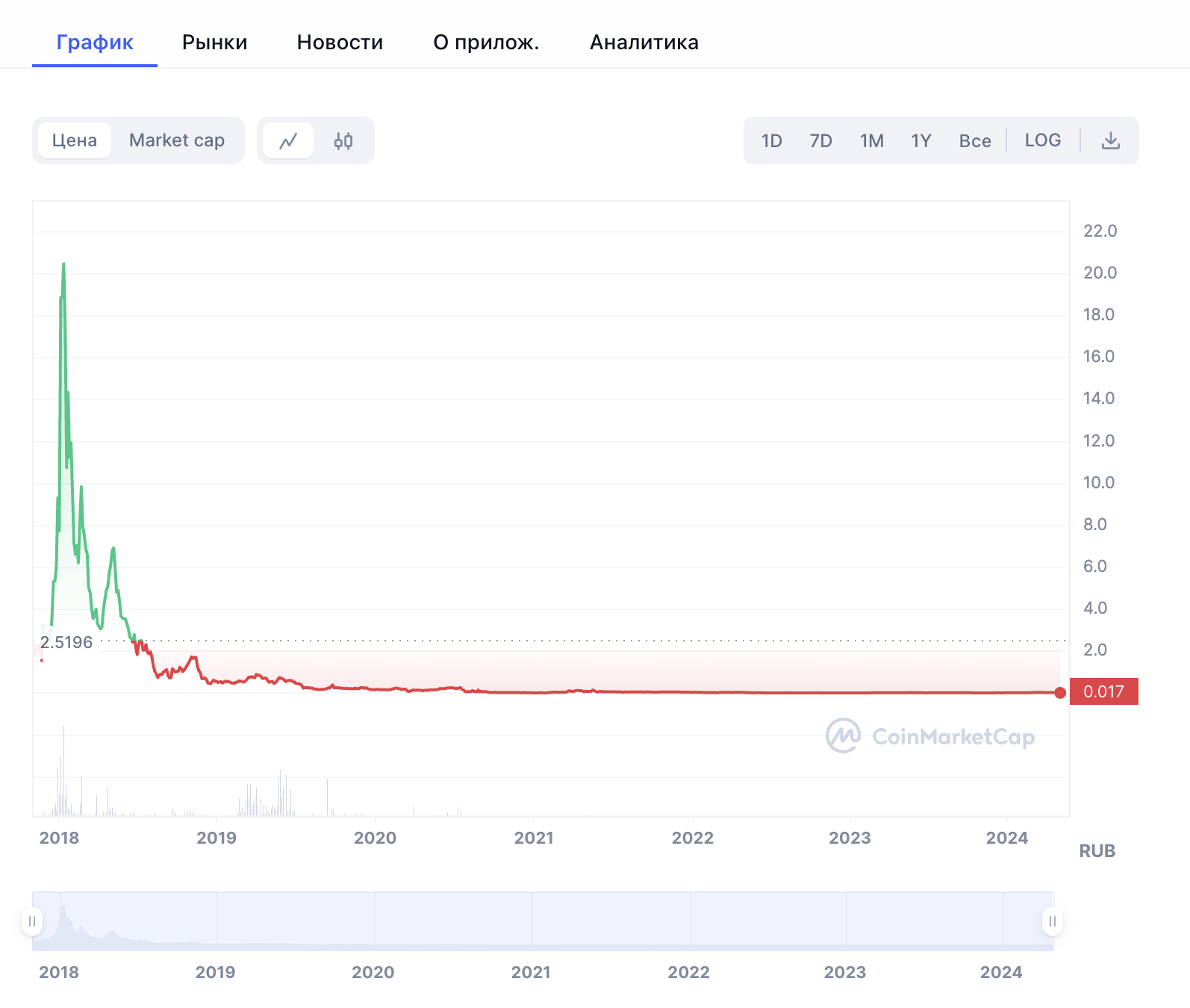
Task: Click the 2.5196 opening price label
Action: (x=66, y=642)
